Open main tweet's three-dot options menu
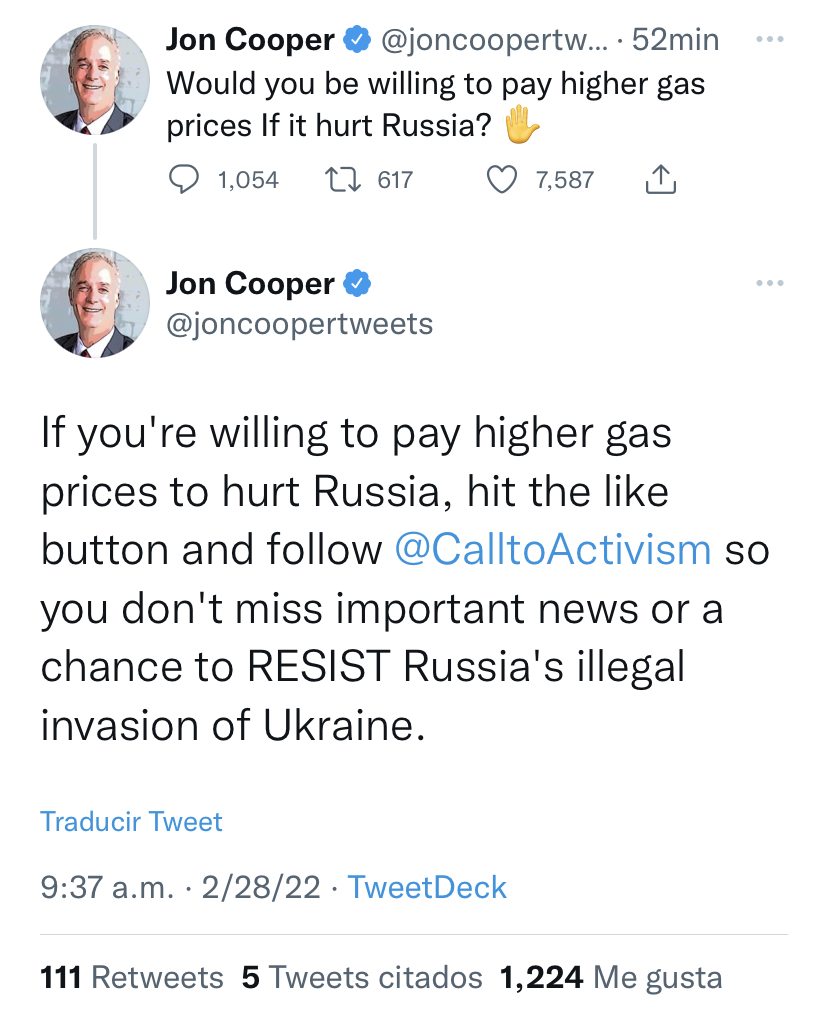This screenshot has height=1015, width=828. tap(769, 284)
